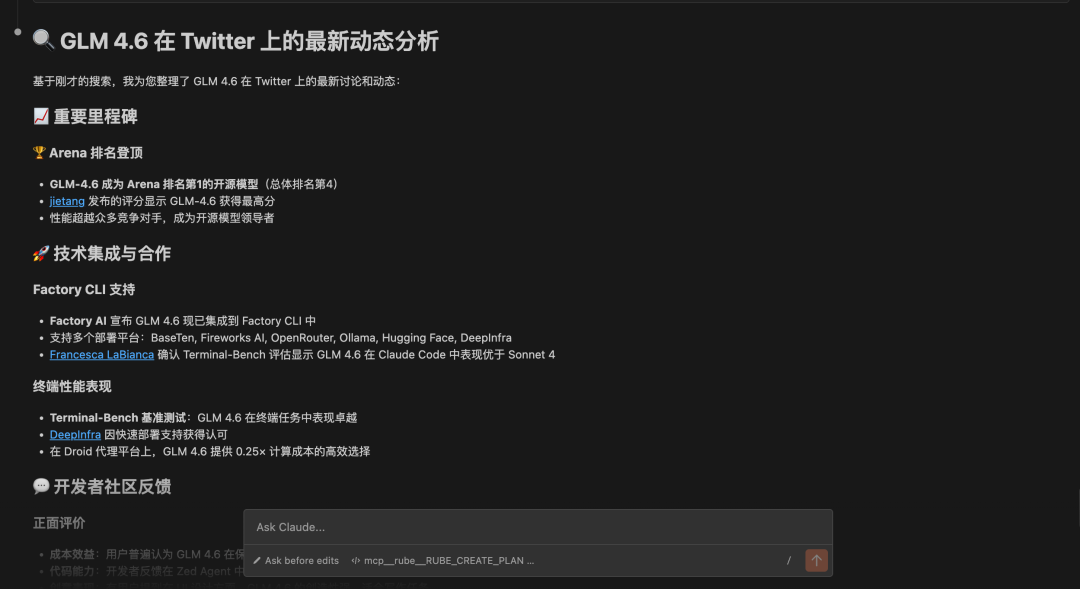Screen dimensions: 1080x589
Task: Open the Francesca LaBianca link
Action: tap(101, 355)
